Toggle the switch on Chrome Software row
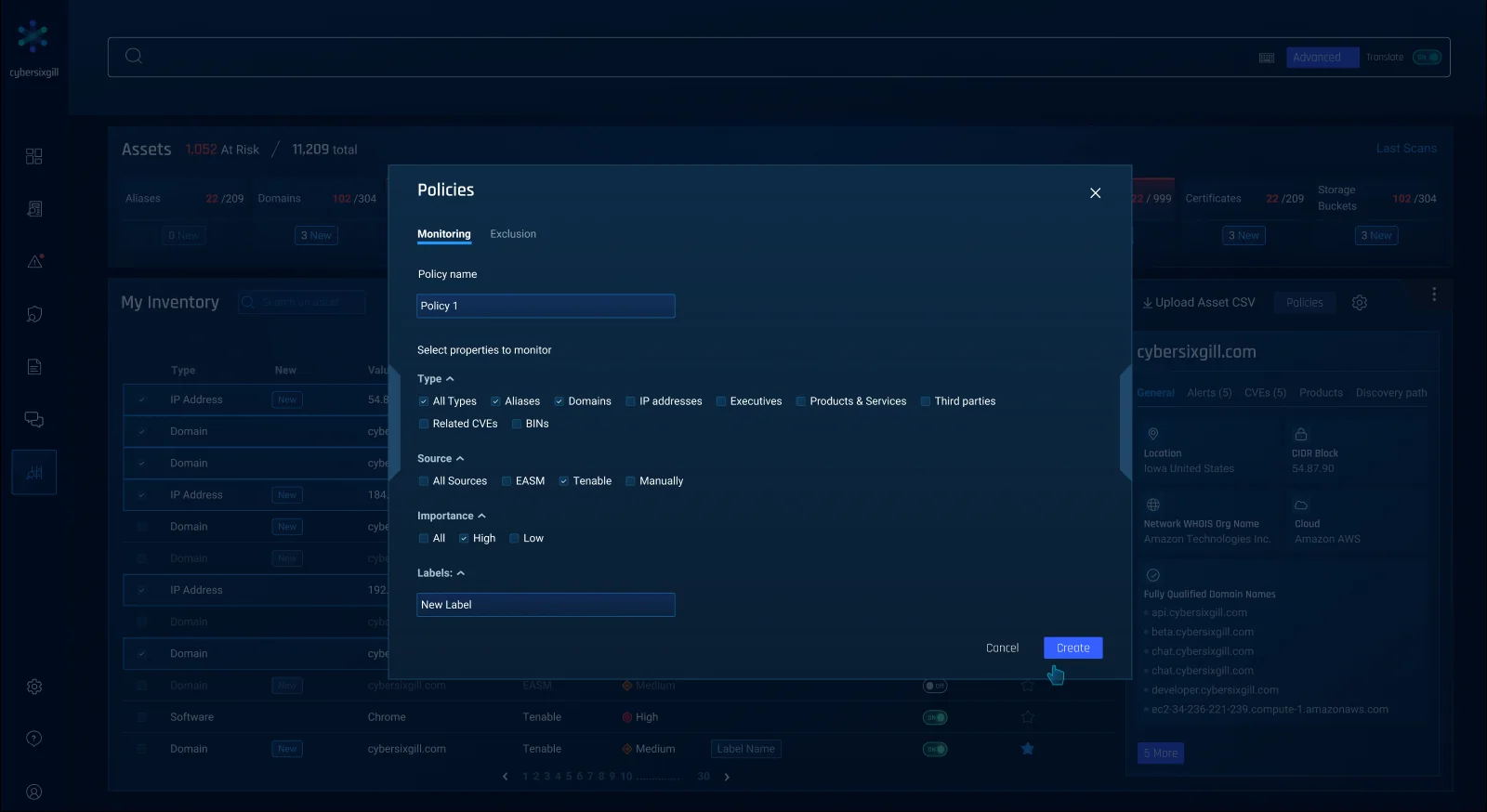This screenshot has height=812, width=1487. click(x=935, y=717)
